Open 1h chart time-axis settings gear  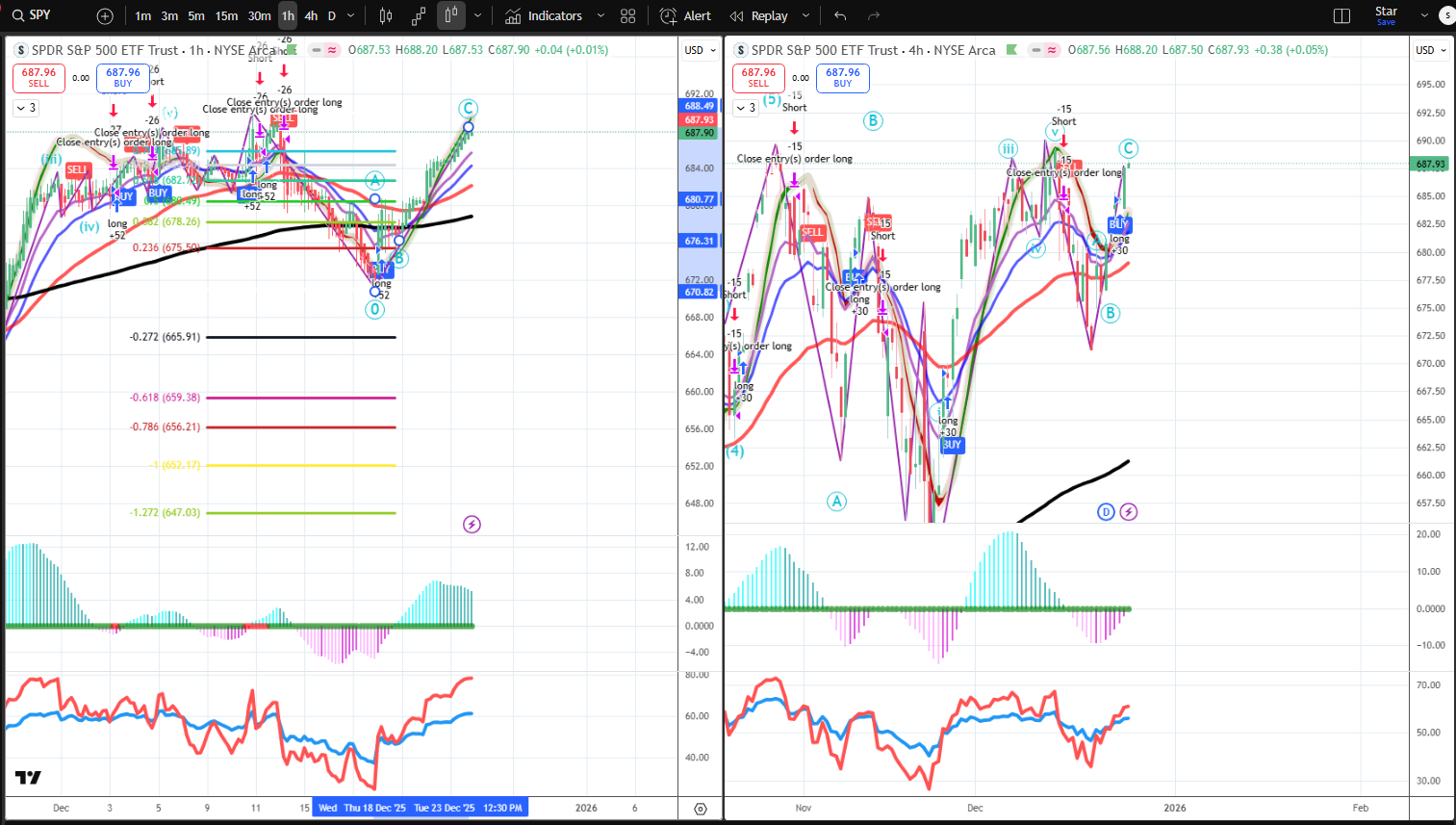[x=701, y=809]
